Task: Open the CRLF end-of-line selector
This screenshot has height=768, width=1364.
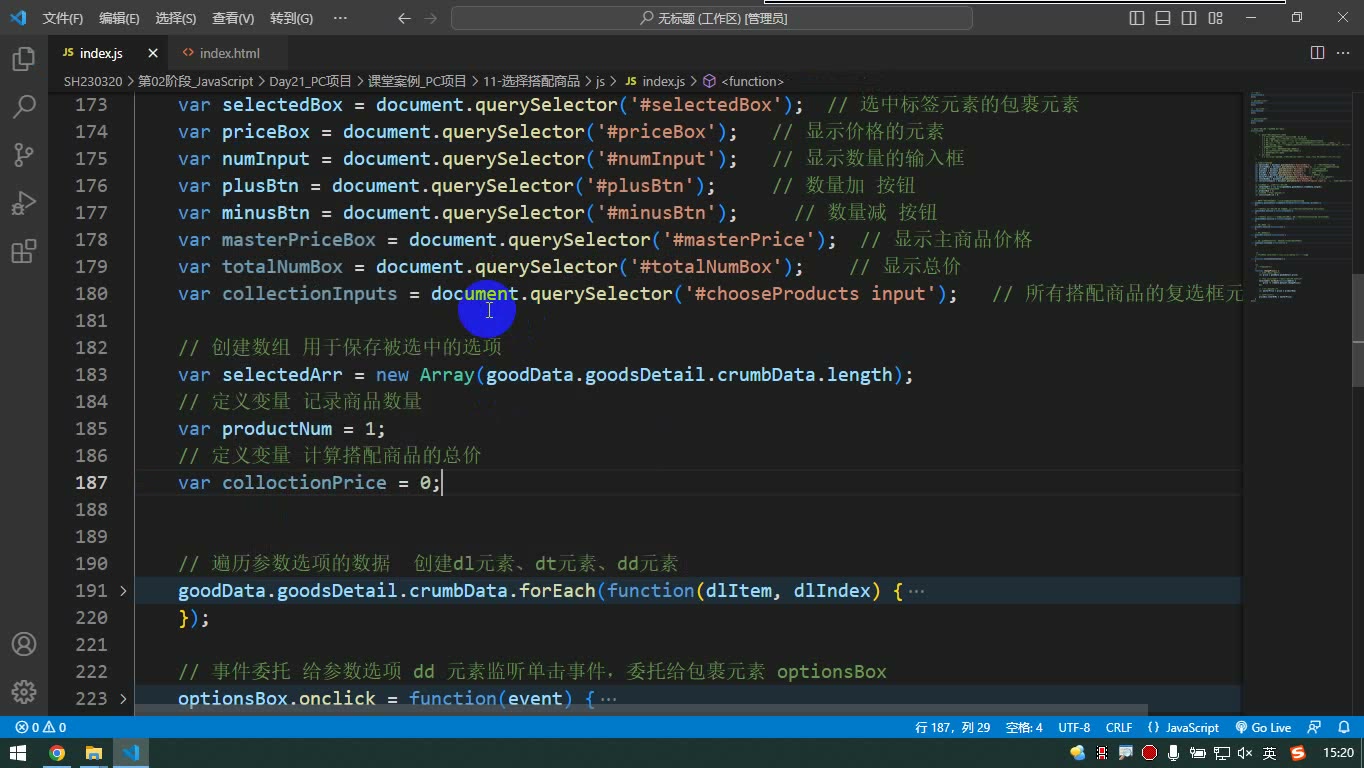Action: pos(1119,728)
